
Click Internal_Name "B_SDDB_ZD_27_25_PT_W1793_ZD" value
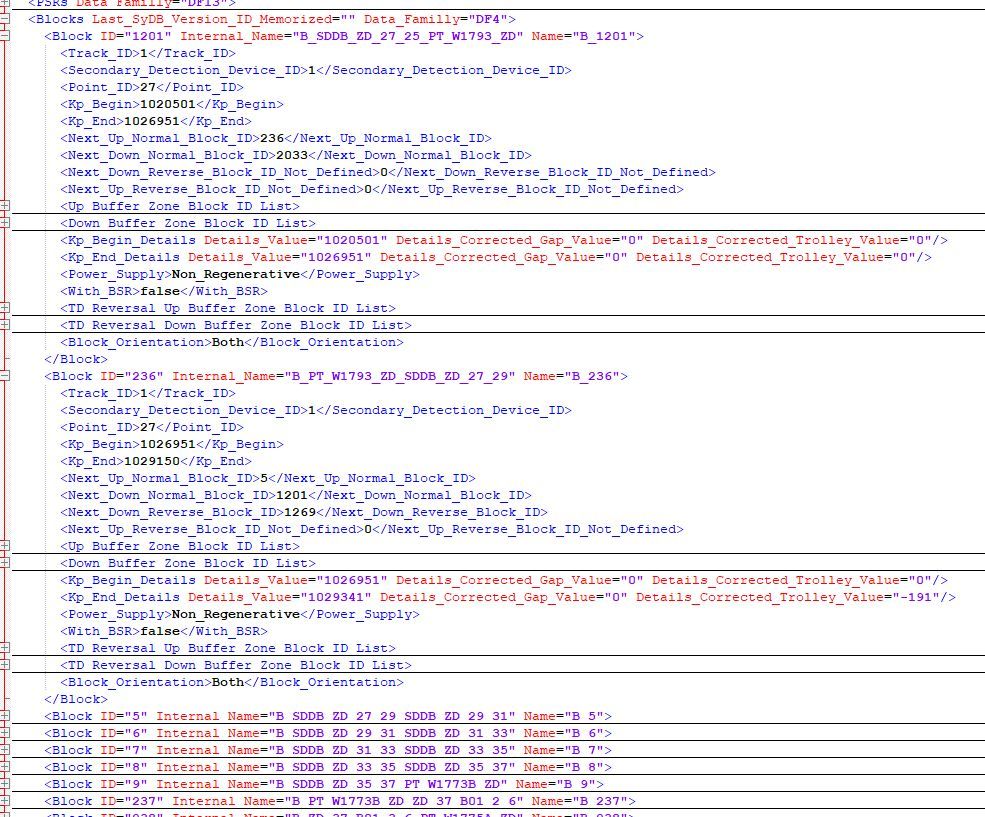(x=408, y=36)
